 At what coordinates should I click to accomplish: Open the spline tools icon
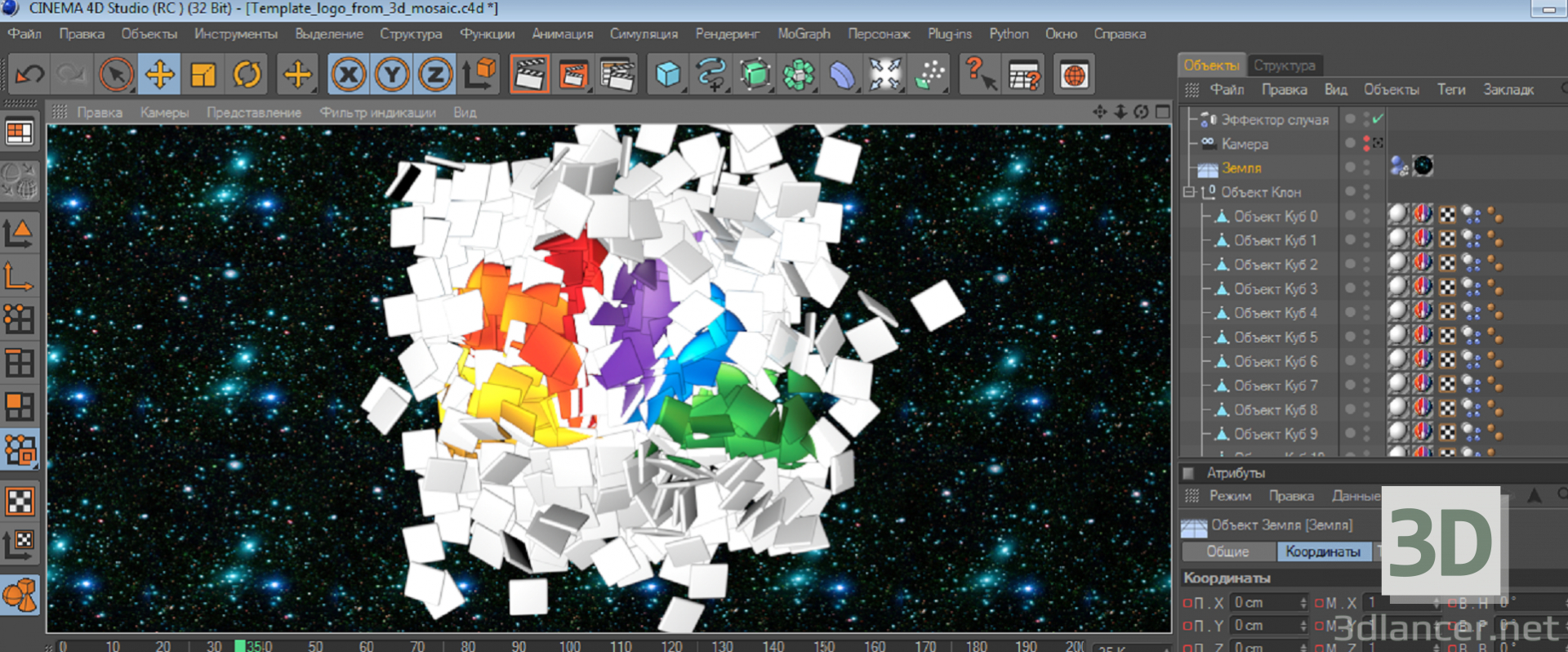tap(711, 75)
